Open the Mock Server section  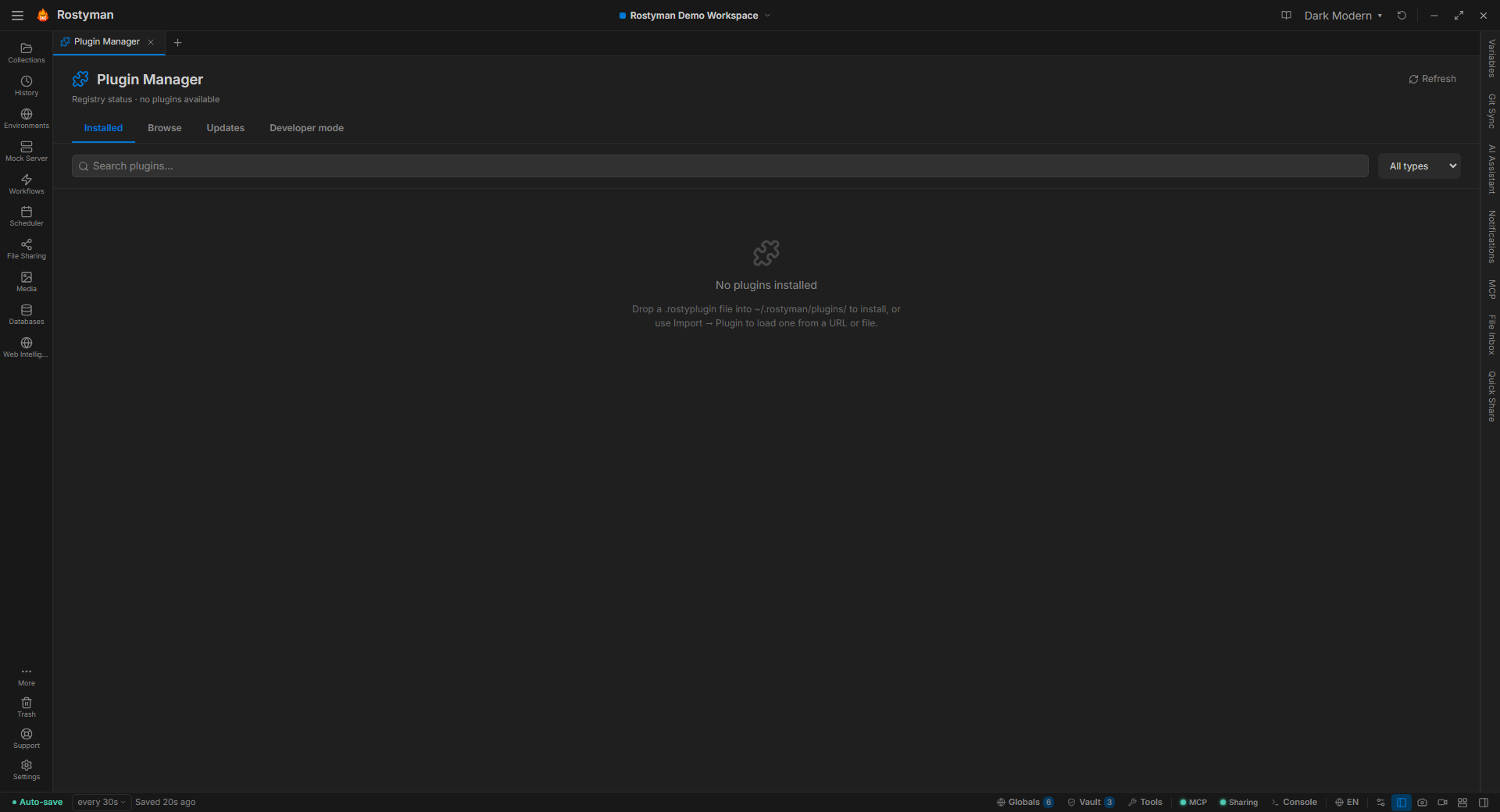click(x=27, y=151)
